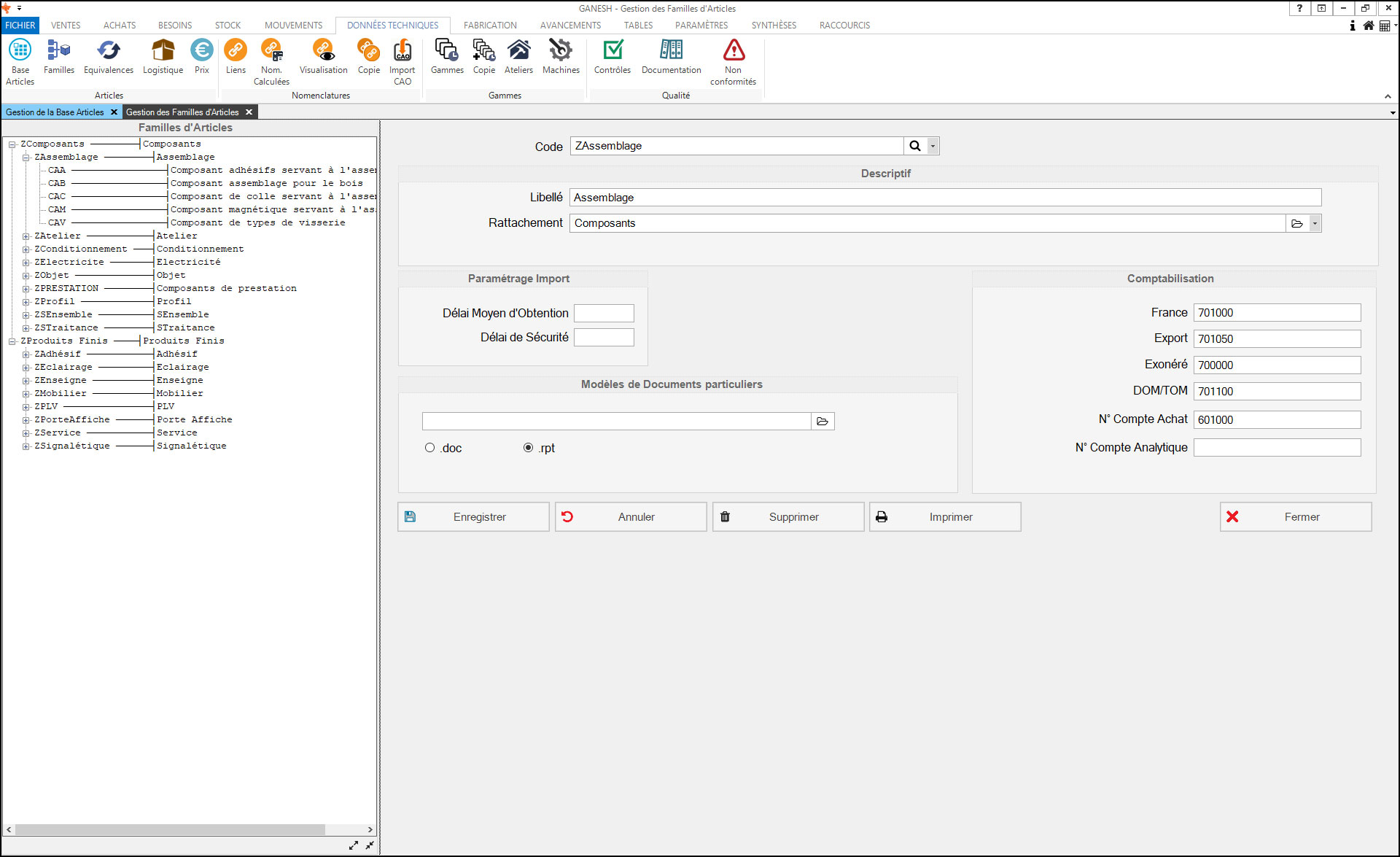This screenshot has width=1400, height=857.
Task: Click the Contrôles checkmark icon
Action: [612, 51]
